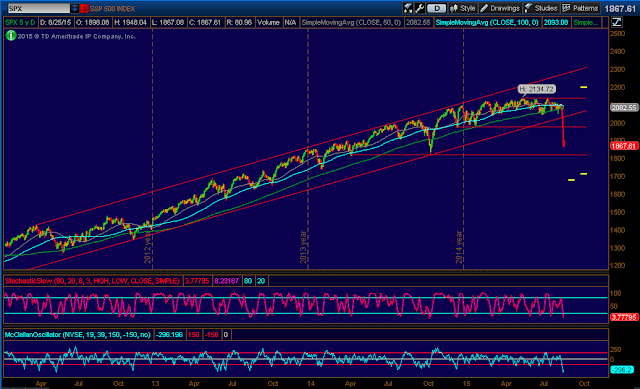
Task: Select the StochasticSlow study label
Action: (x=92, y=281)
